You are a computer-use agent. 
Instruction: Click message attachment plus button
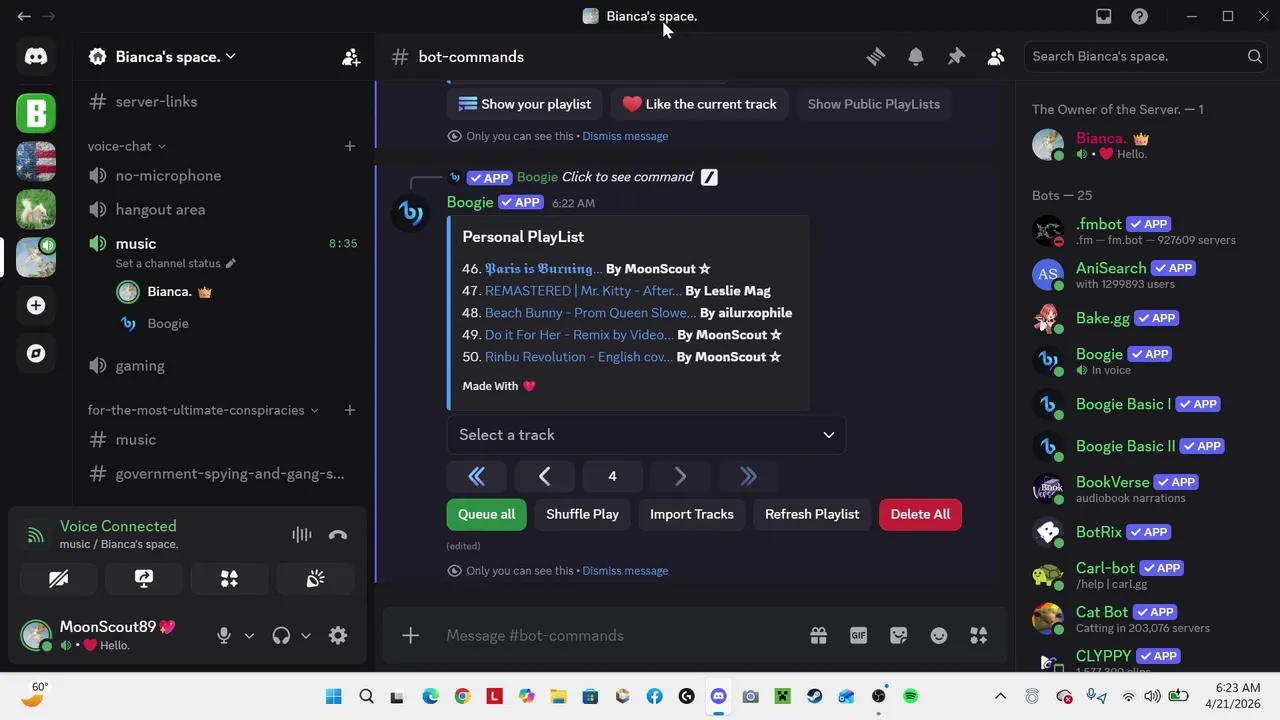tap(410, 636)
